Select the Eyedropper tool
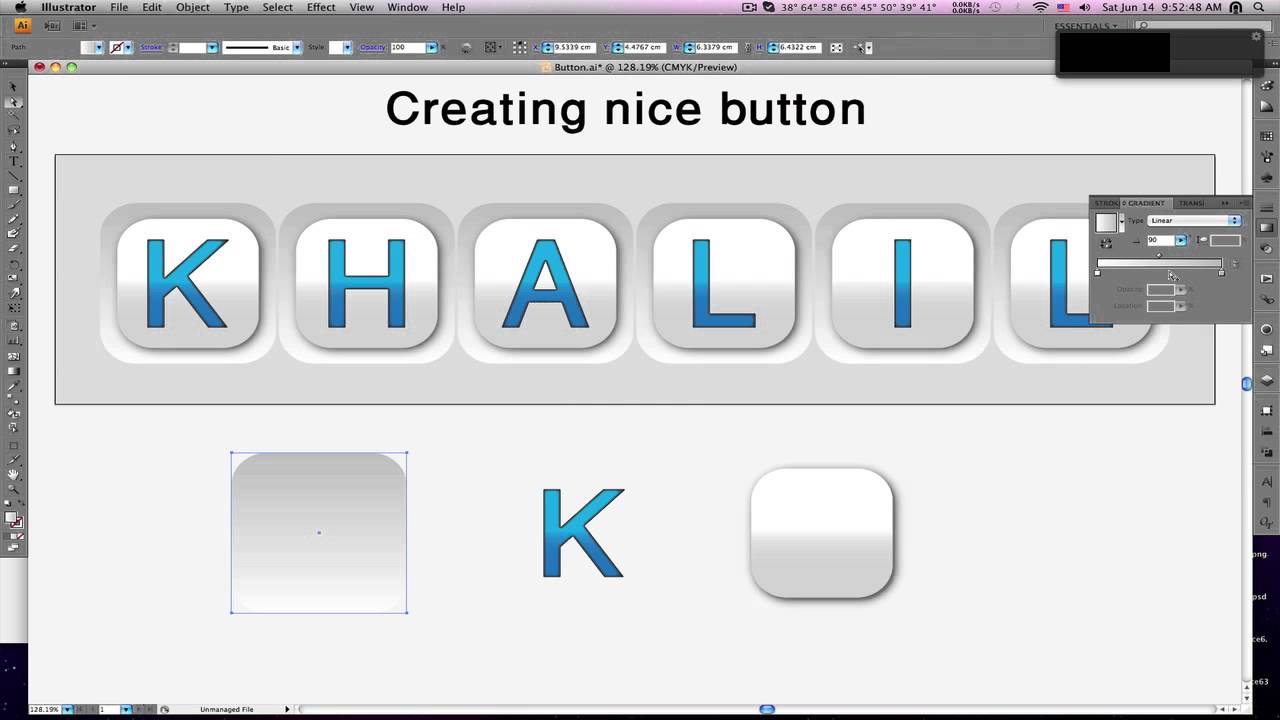1280x720 pixels. [14, 384]
